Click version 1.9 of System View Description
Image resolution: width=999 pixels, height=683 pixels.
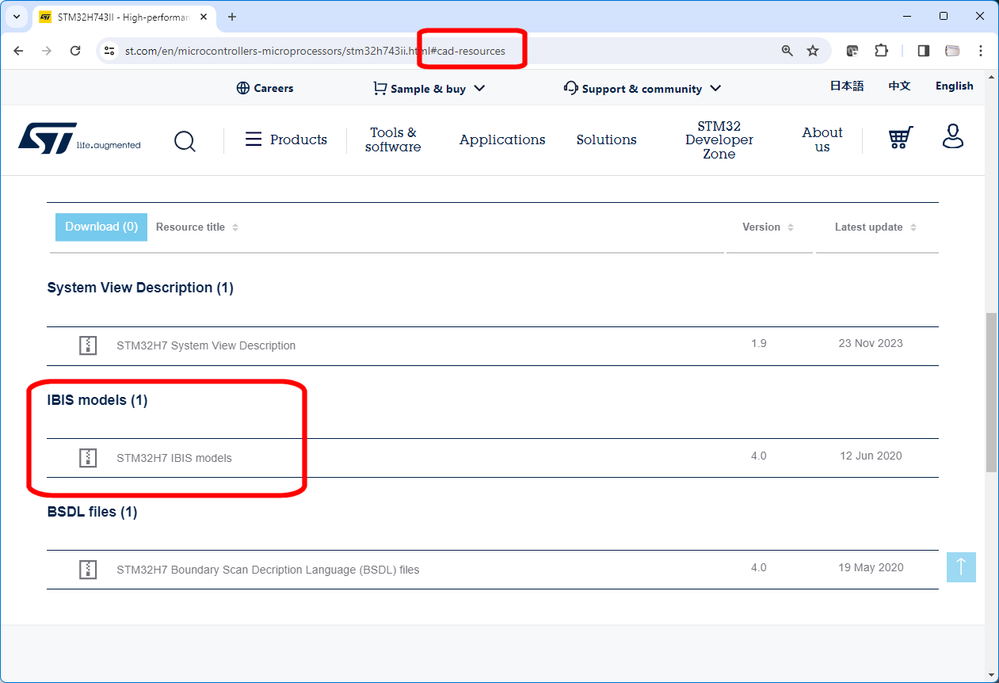[758, 343]
